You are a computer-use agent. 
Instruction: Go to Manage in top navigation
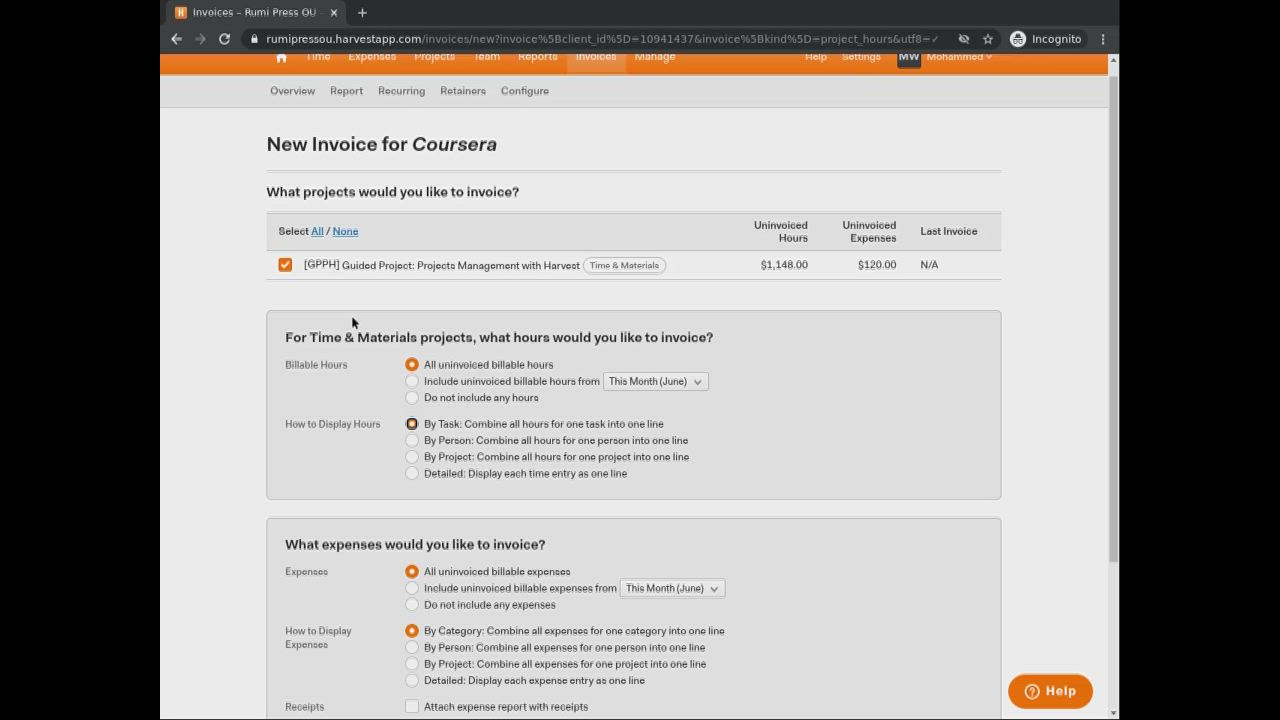point(655,57)
